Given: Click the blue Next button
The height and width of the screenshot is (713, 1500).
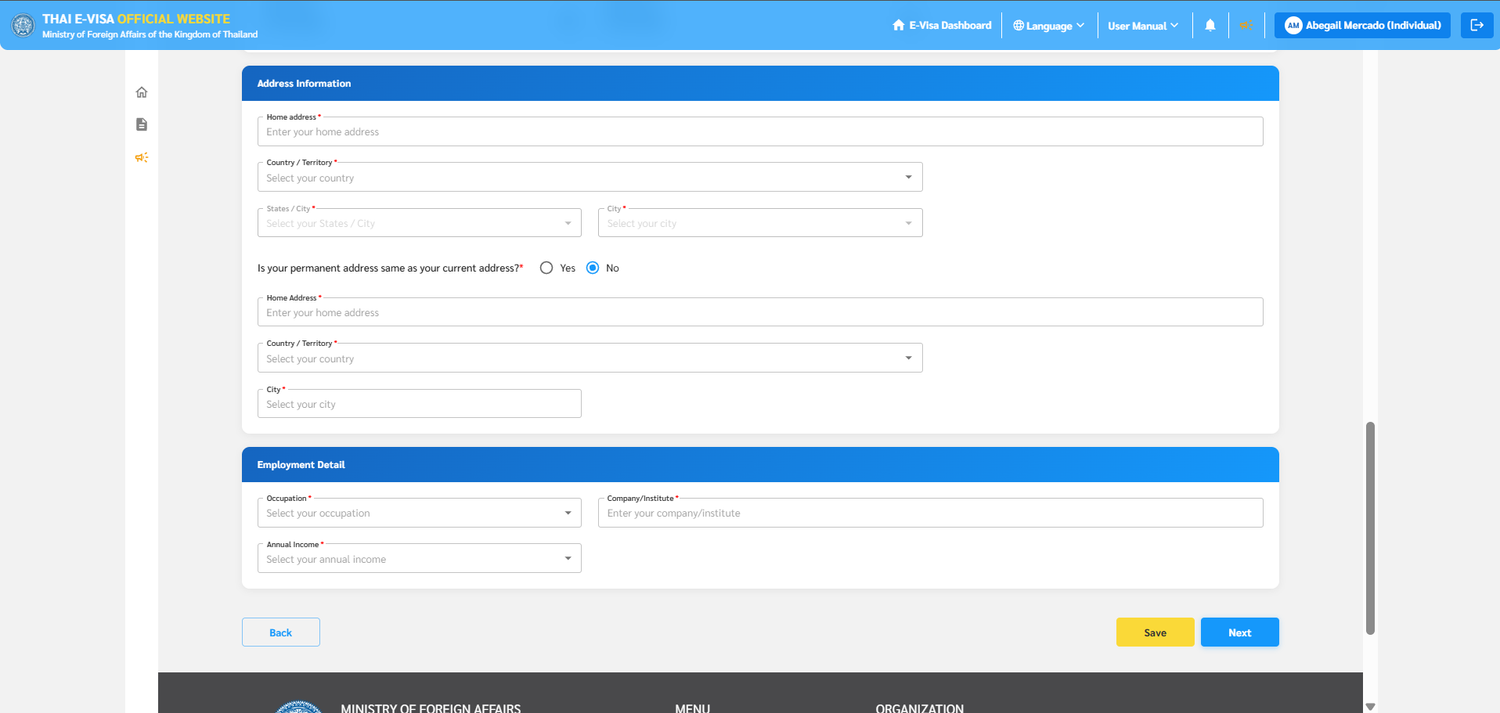Looking at the screenshot, I should coord(1240,632).
